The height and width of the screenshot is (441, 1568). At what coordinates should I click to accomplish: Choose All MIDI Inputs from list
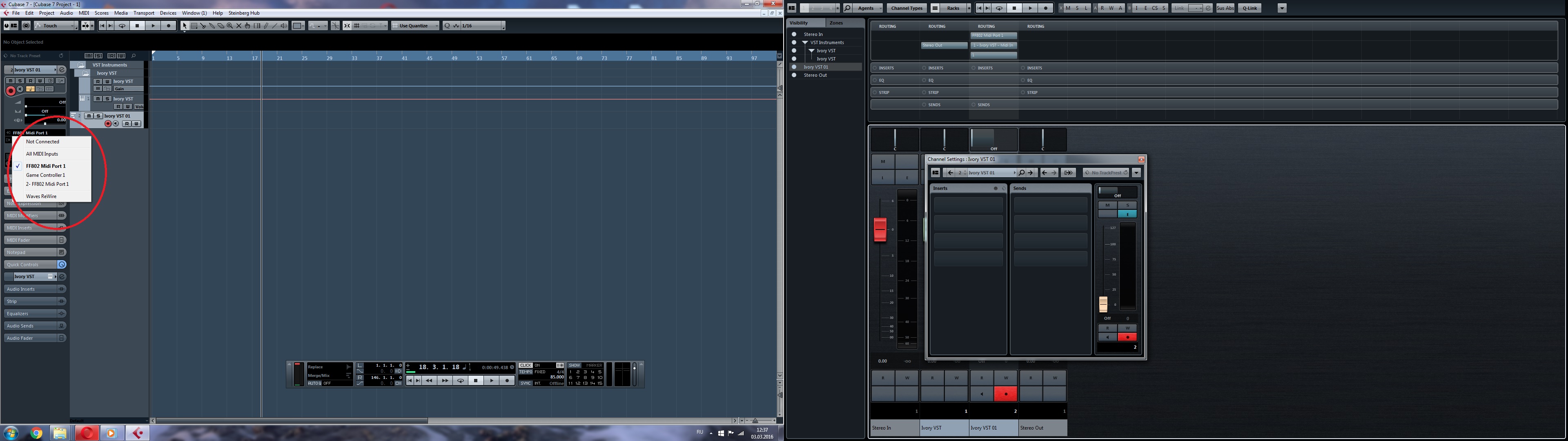pos(42,154)
